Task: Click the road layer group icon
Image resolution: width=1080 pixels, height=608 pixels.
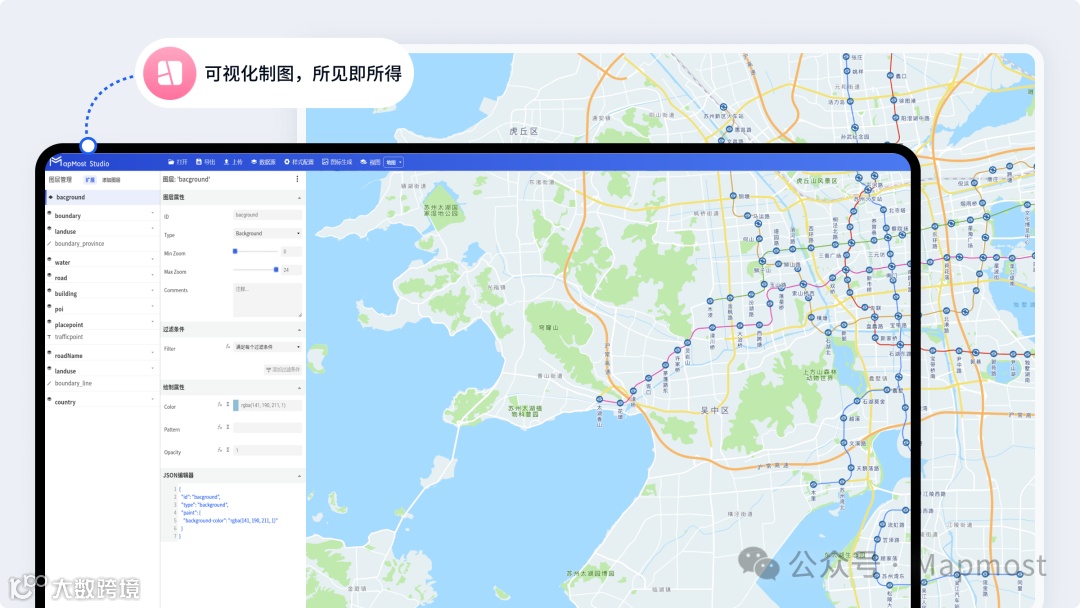Action: click(50, 276)
